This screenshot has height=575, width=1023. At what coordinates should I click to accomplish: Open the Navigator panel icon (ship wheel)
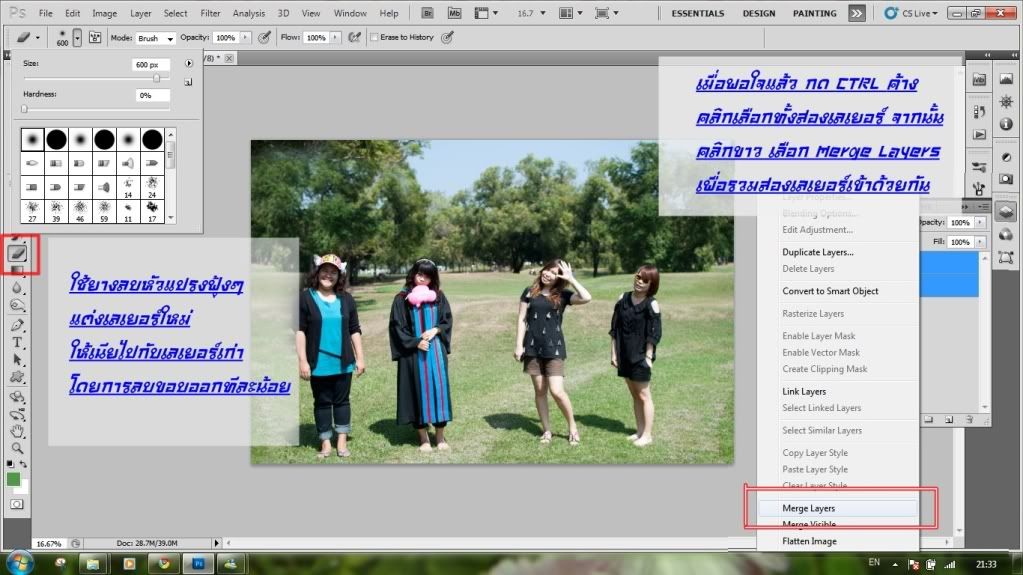(1006, 102)
